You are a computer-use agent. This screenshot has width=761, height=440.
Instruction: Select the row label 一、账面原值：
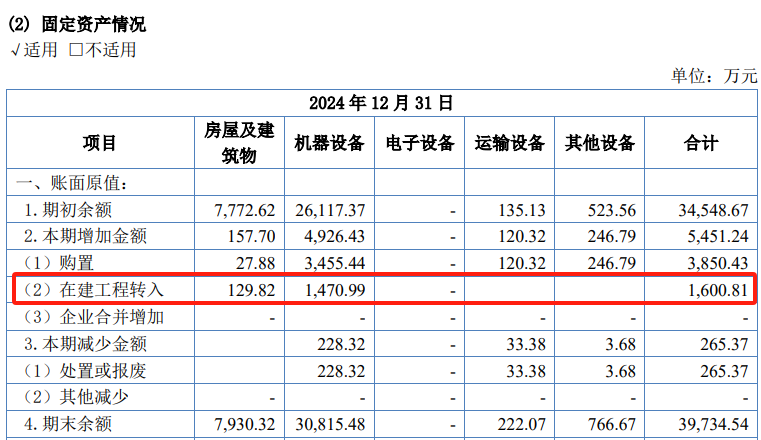click(x=73, y=183)
